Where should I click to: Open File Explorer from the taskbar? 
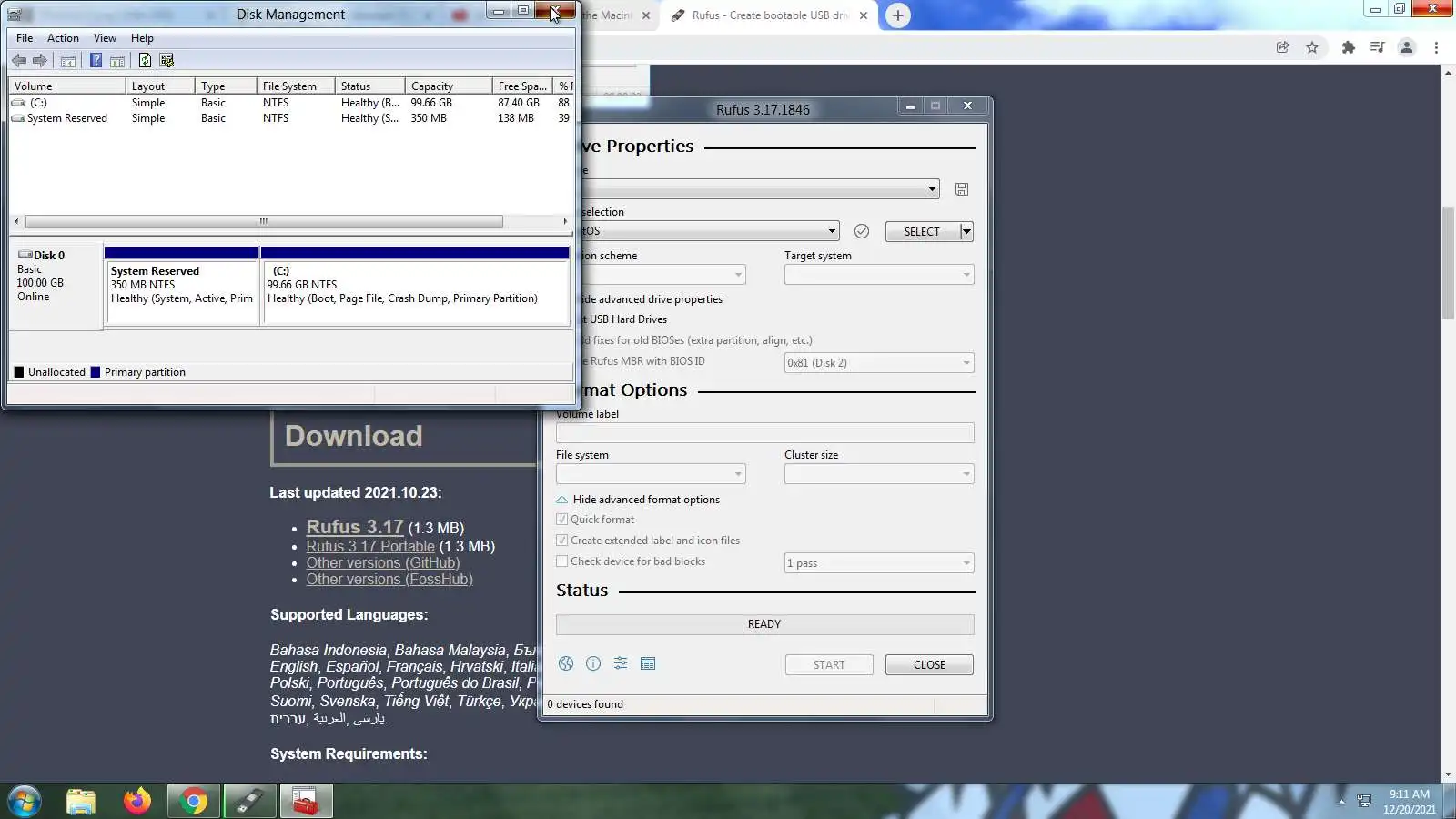[81, 801]
